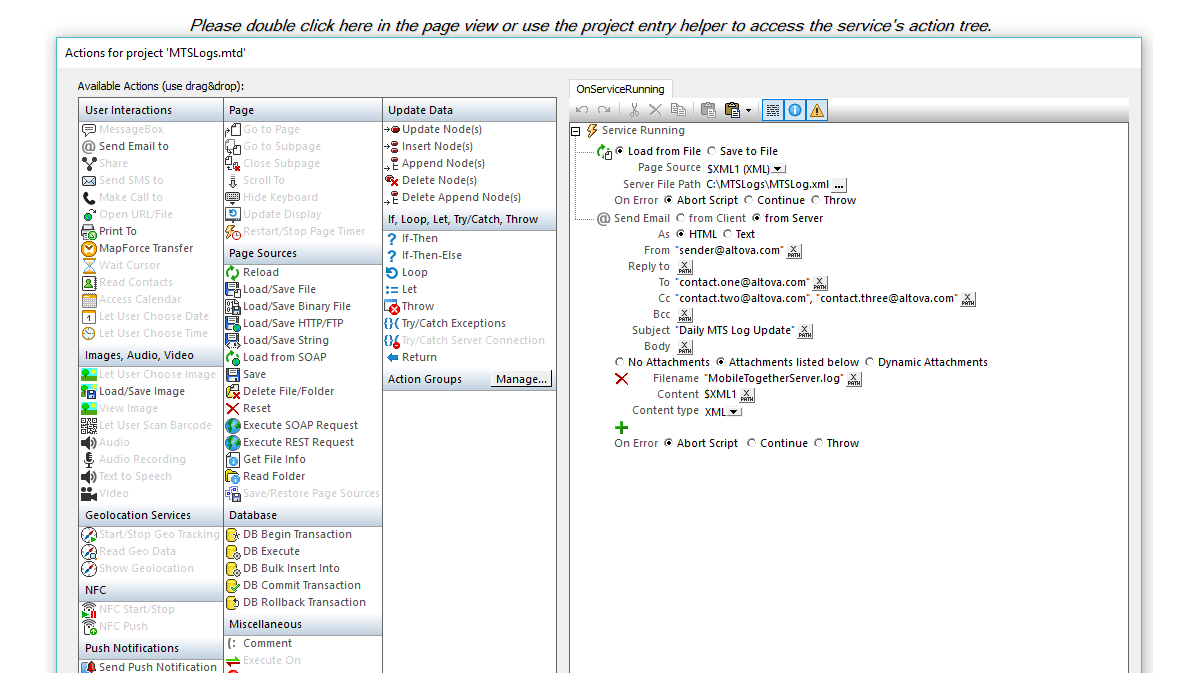Toggle the yellow warning triangle icon
The height and width of the screenshot is (673, 1198).
(818, 110)
